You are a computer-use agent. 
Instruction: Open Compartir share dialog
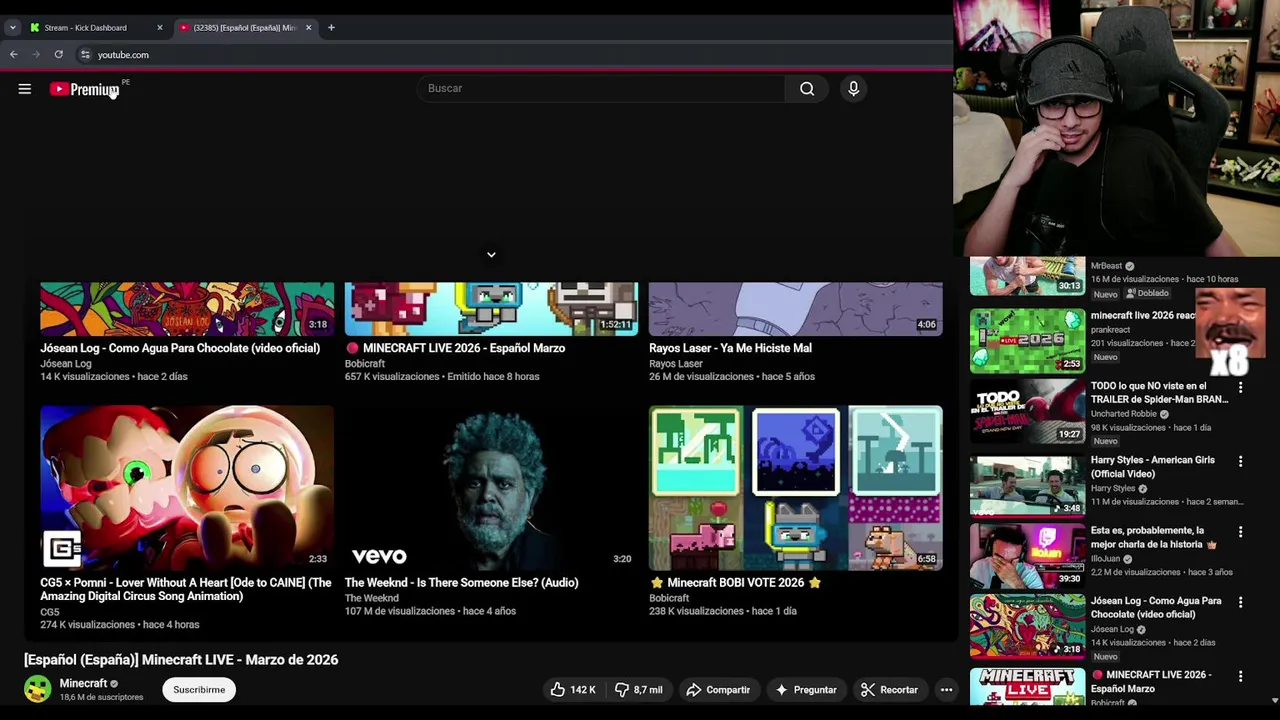[x=718, y=690]
